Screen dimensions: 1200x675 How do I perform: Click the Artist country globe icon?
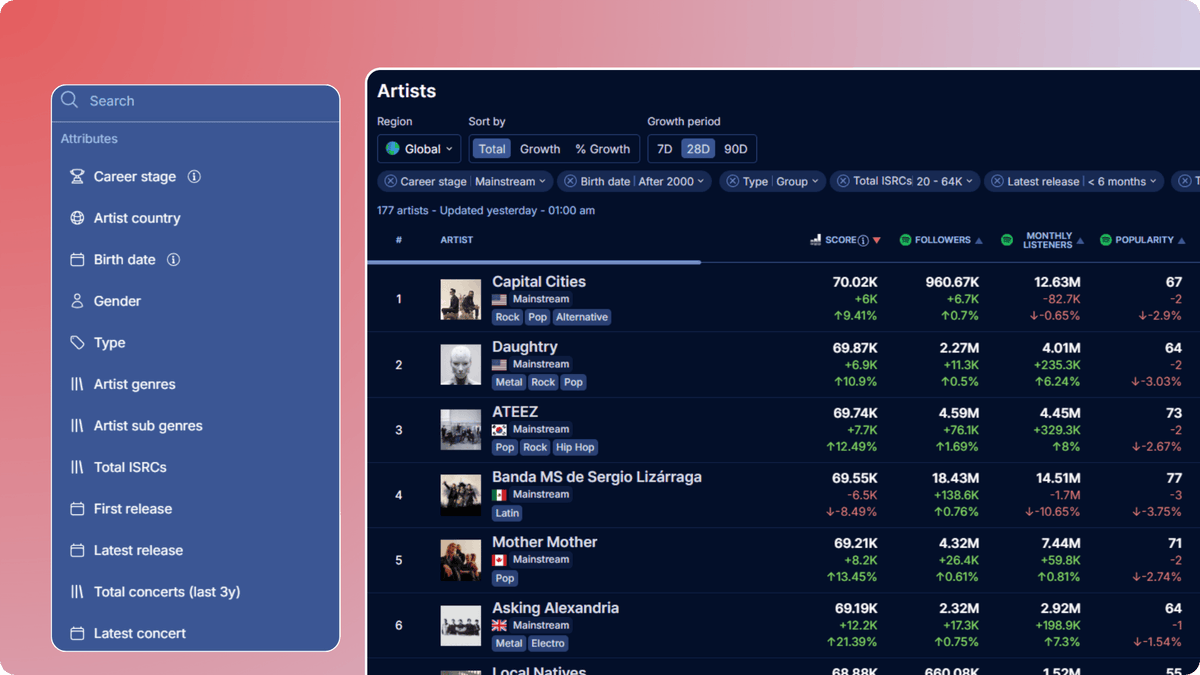coord(77,218)
